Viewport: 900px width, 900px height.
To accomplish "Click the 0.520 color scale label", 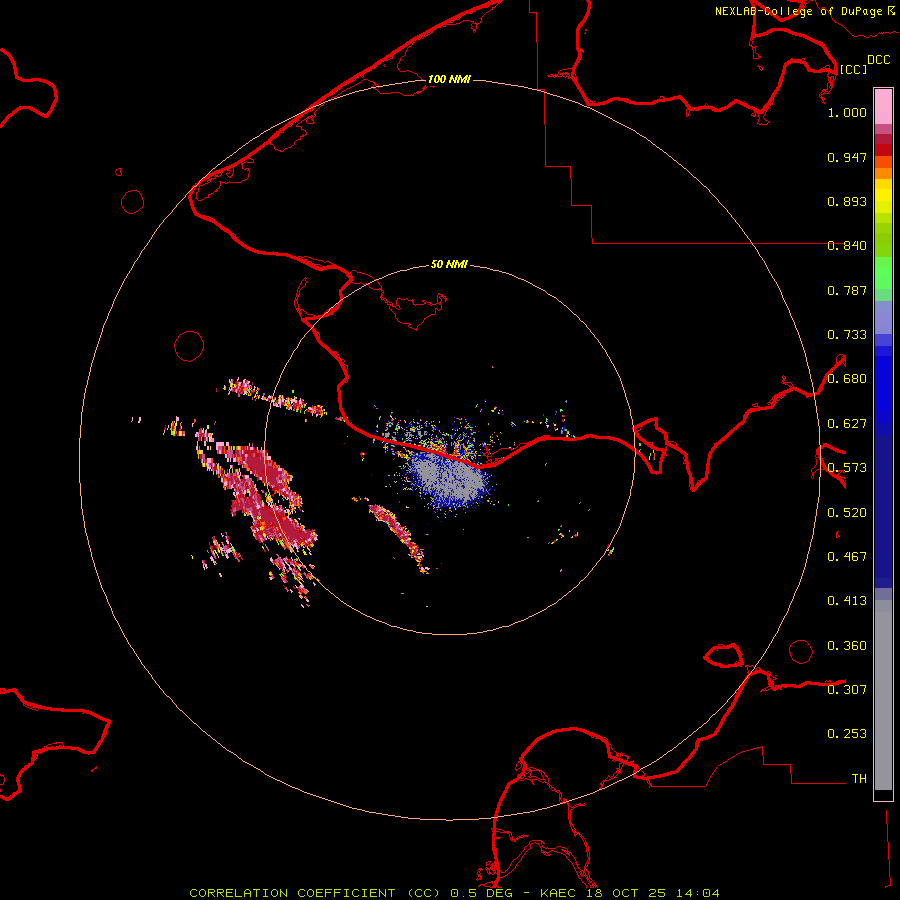I will pyautogui.click(x=847, y=513).
